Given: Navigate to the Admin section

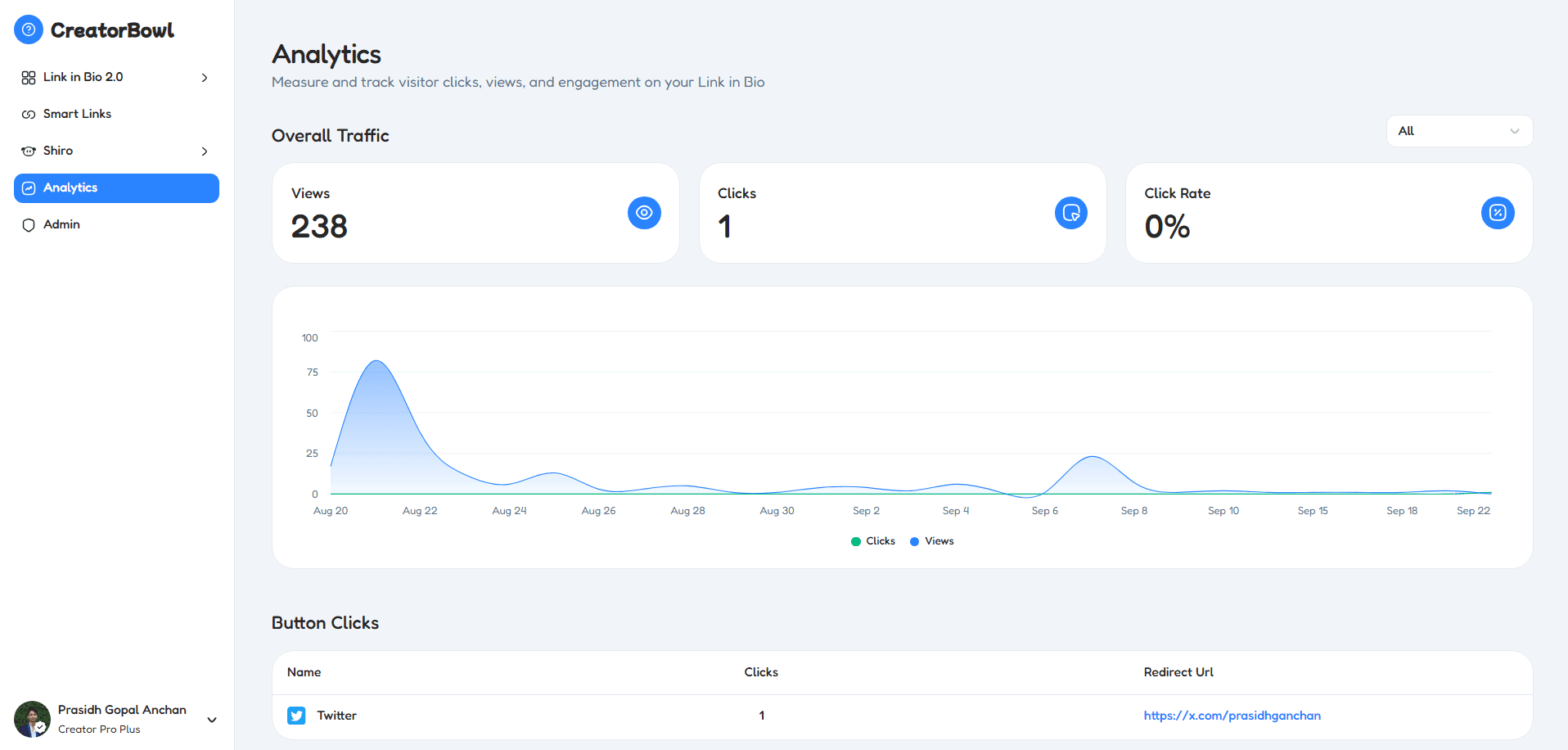Looking at the screenshot, I should [x=61, y=224].
